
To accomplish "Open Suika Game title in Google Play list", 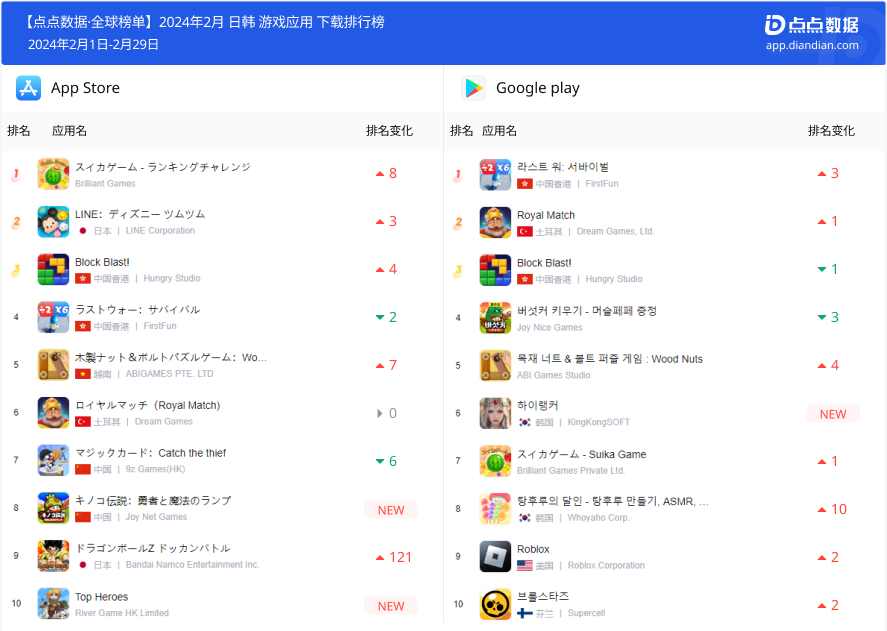I will (582, 454).
